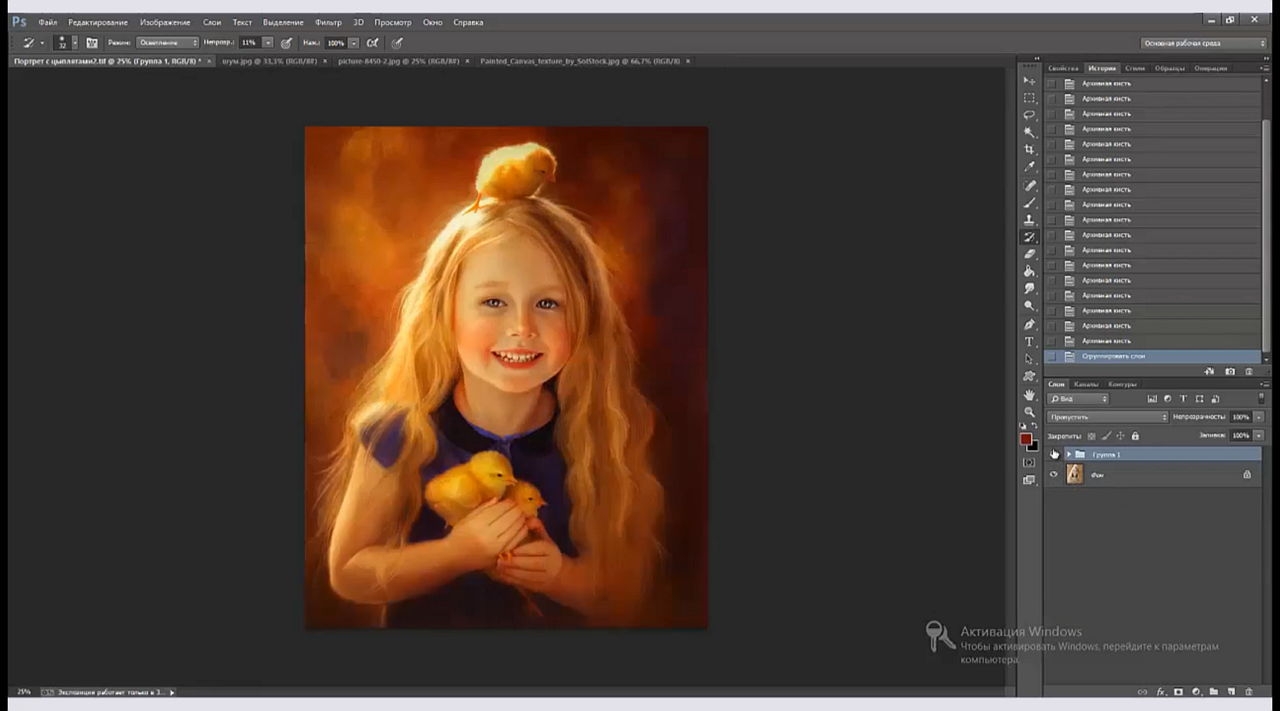Click the foreground color swatch
This screenshot has height=711, width=1280.
[x=1025, y=439]
